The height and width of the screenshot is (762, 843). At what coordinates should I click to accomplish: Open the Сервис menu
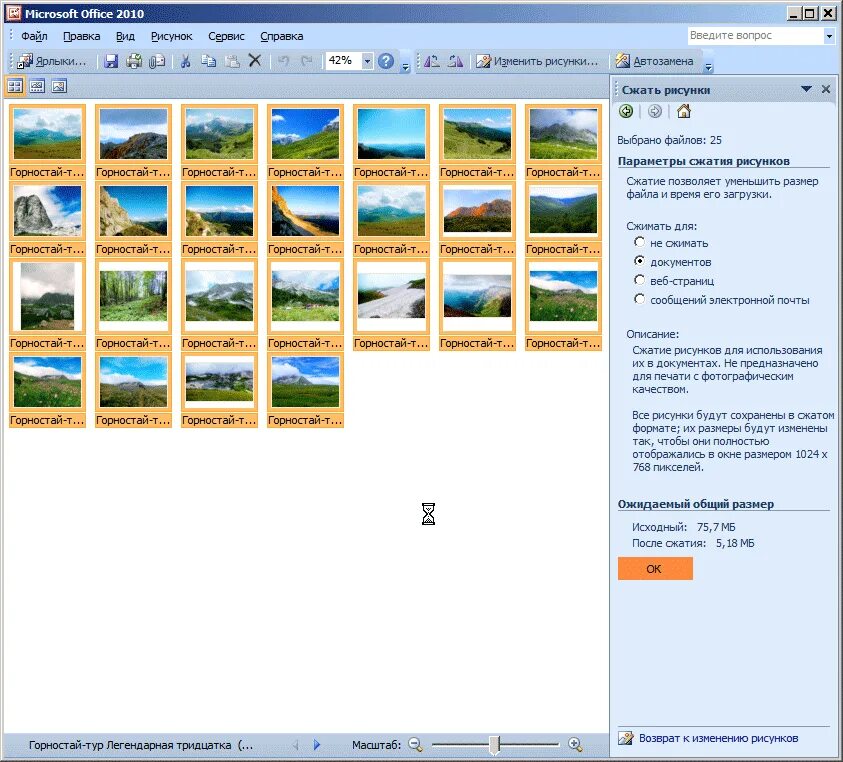pos(226,36)
